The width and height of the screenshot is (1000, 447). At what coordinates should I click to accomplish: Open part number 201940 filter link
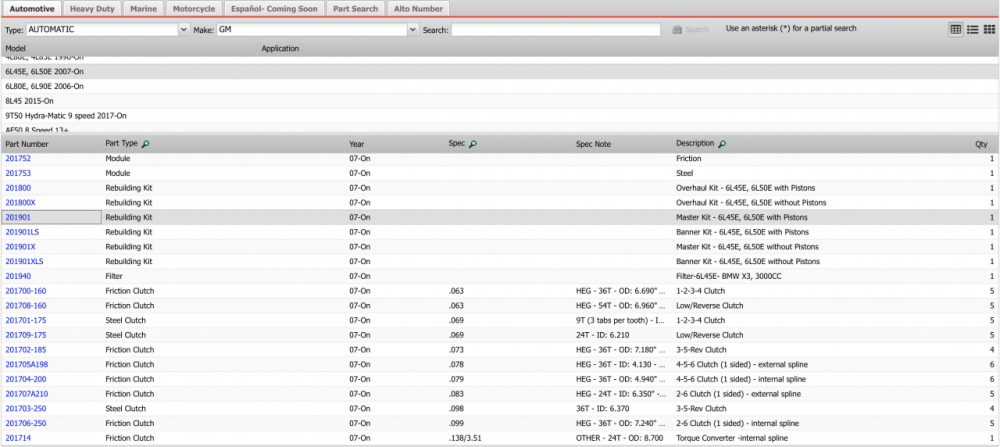point(18,276)
